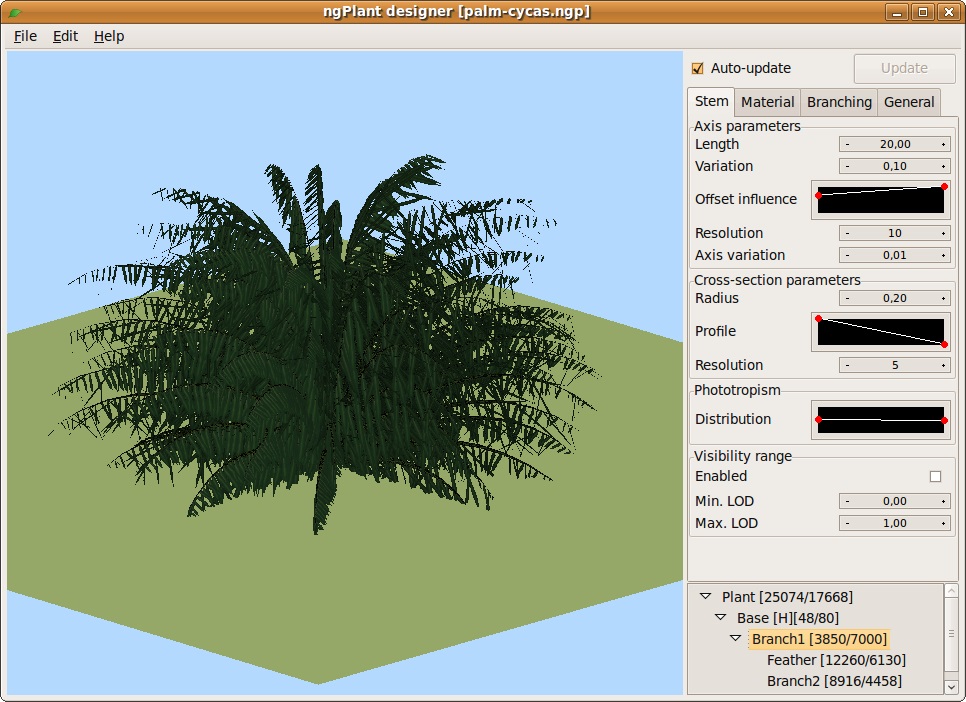Collapse the Plant tree node

point(706,597)
